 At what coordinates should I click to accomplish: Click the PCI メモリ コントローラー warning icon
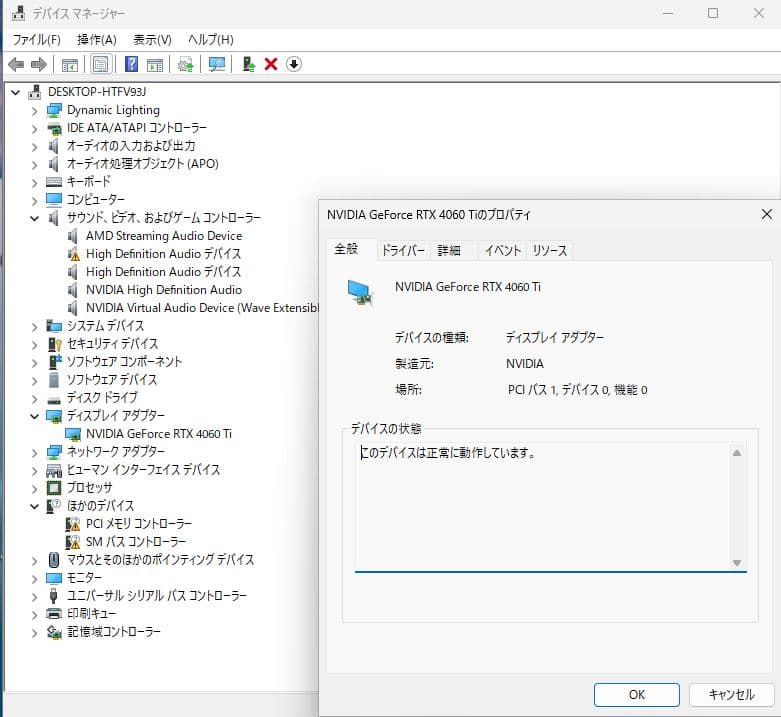[73, 524]
